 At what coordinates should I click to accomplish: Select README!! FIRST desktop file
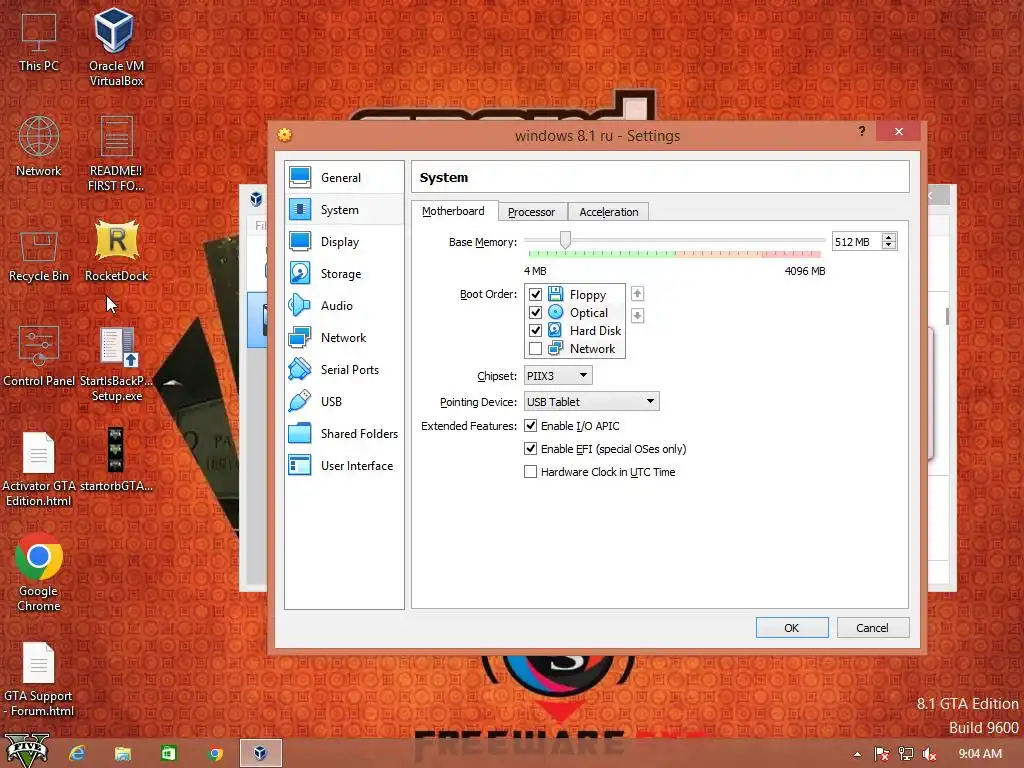(x=116, y=153)
